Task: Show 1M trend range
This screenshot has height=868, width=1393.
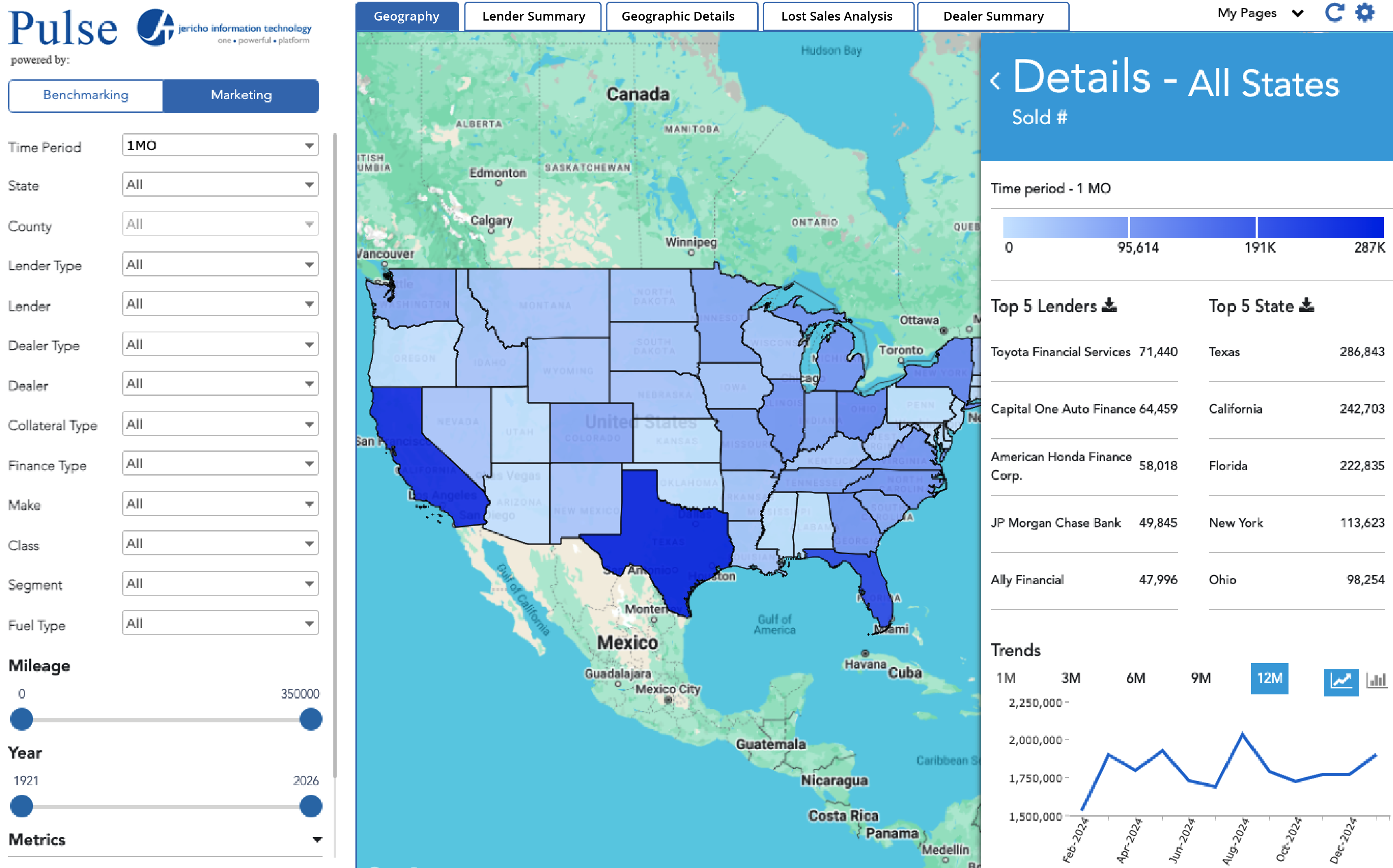Action: tap(1005, 678)
